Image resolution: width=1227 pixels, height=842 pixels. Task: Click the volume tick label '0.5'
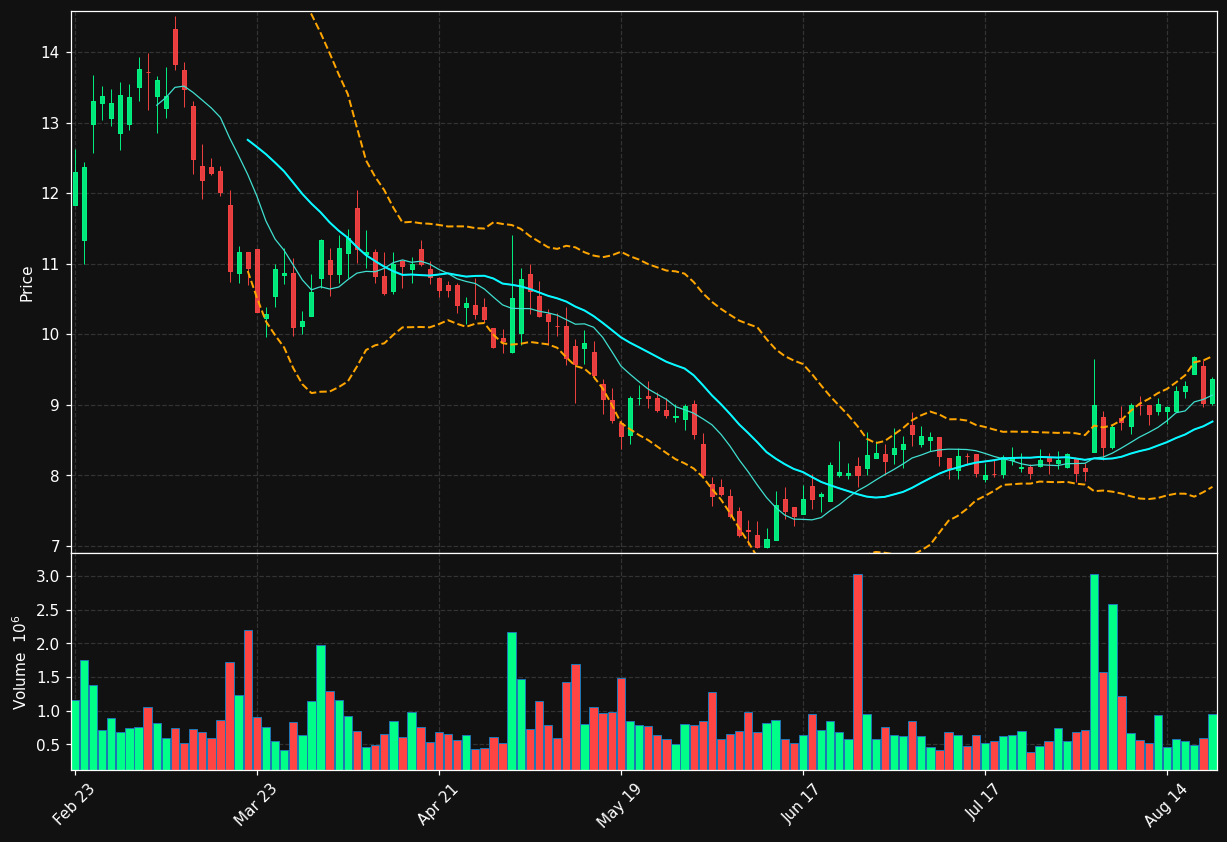pyautogui.click(x=49, y=745)
